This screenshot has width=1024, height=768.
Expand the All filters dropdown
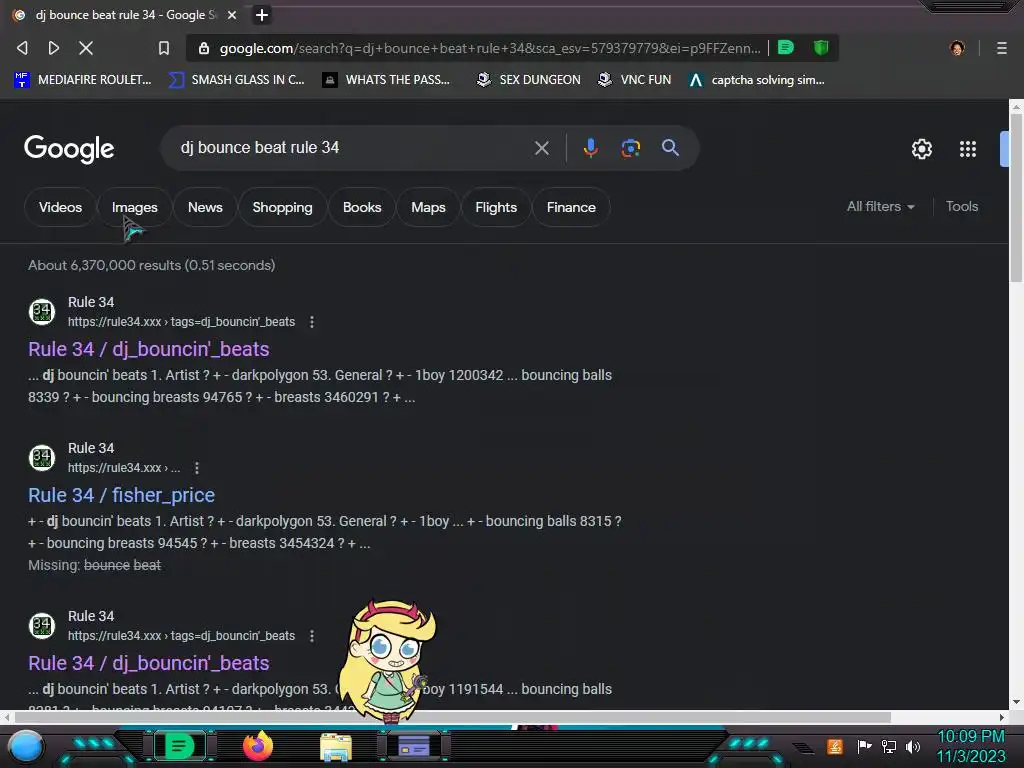coord(880,206)
